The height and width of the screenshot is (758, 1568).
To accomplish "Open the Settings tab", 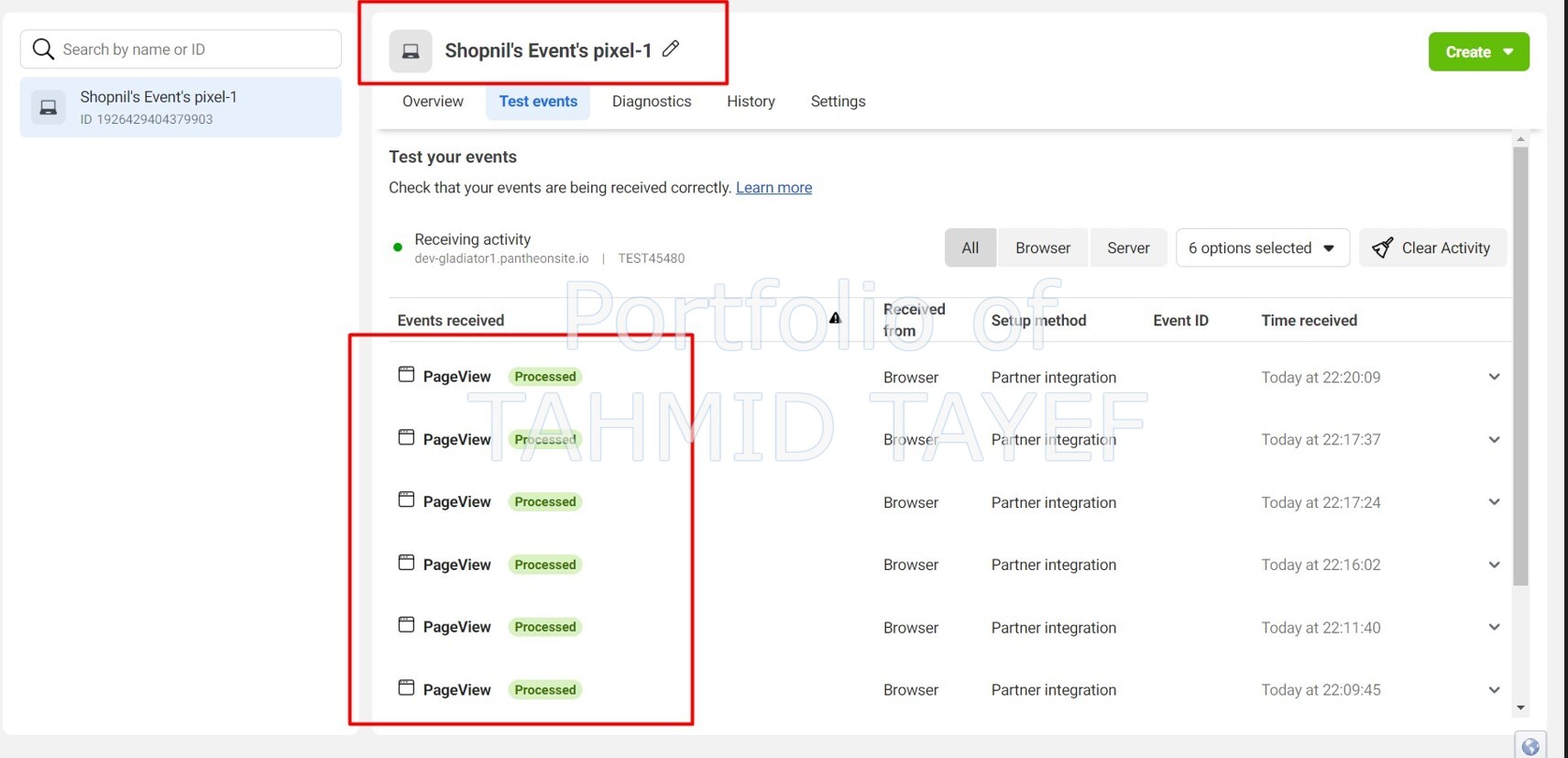I will (x=838, y=101).
